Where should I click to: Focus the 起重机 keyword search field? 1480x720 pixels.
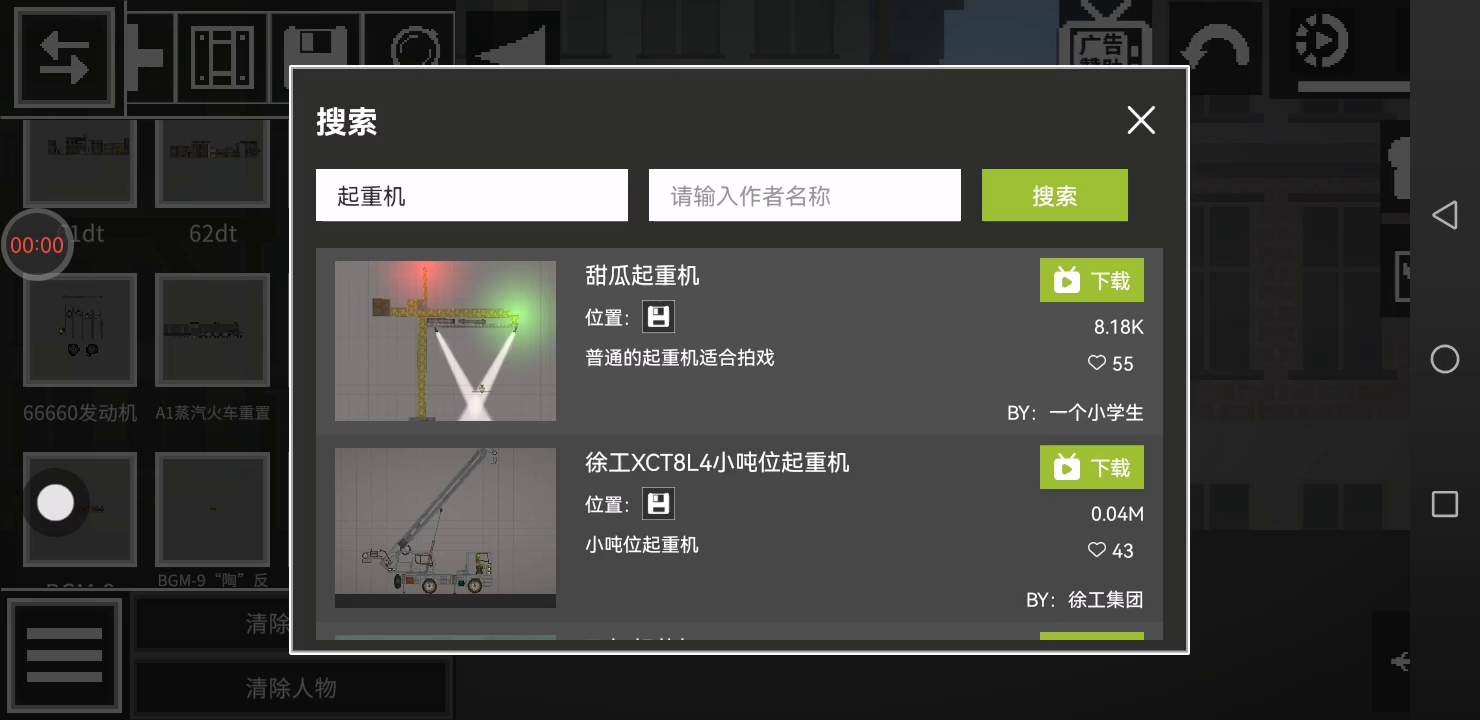472,195
